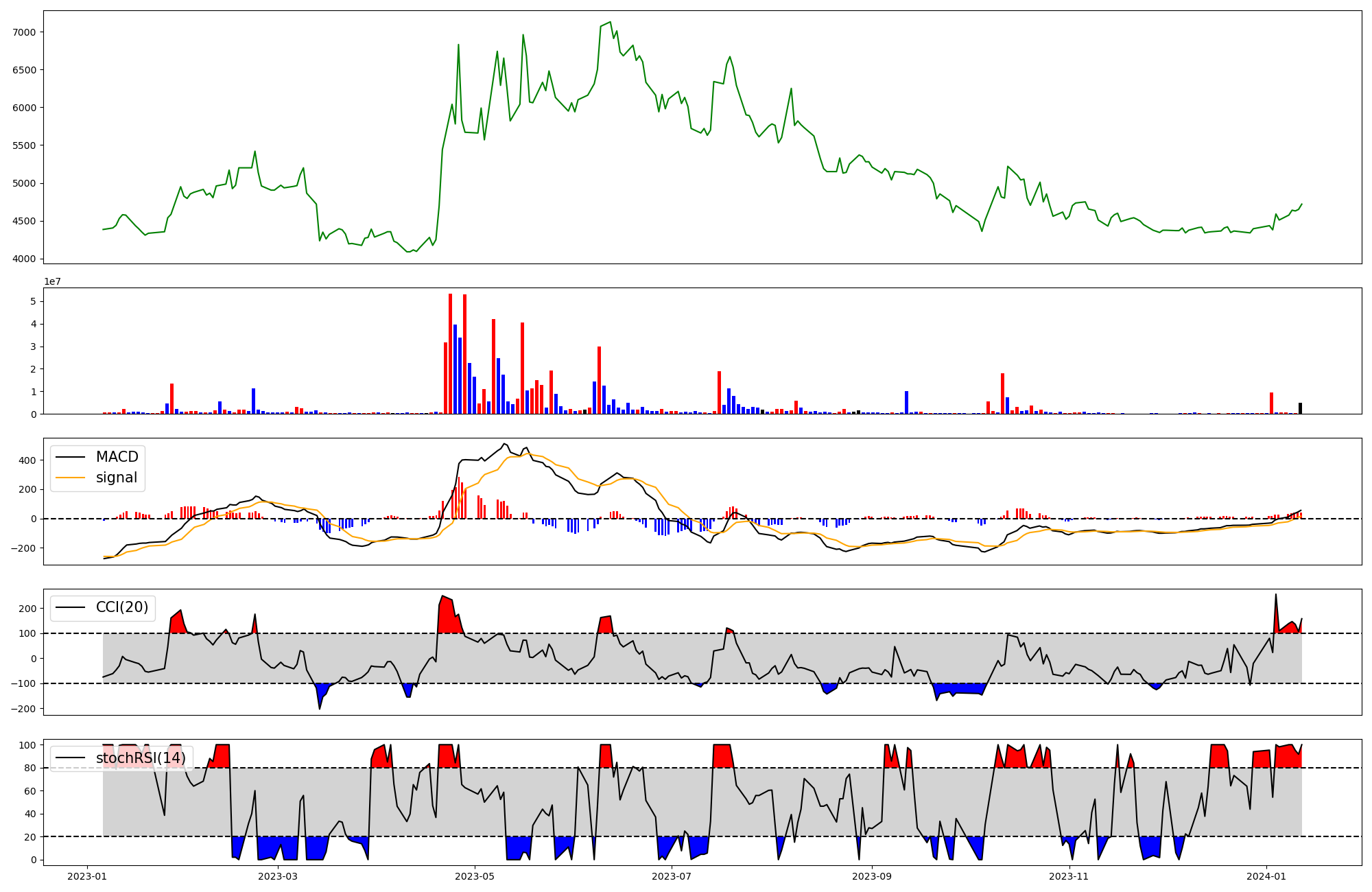1372x892 pixels.
Task: Click the 7000 price axis tick label
Action: click(25, 32)
